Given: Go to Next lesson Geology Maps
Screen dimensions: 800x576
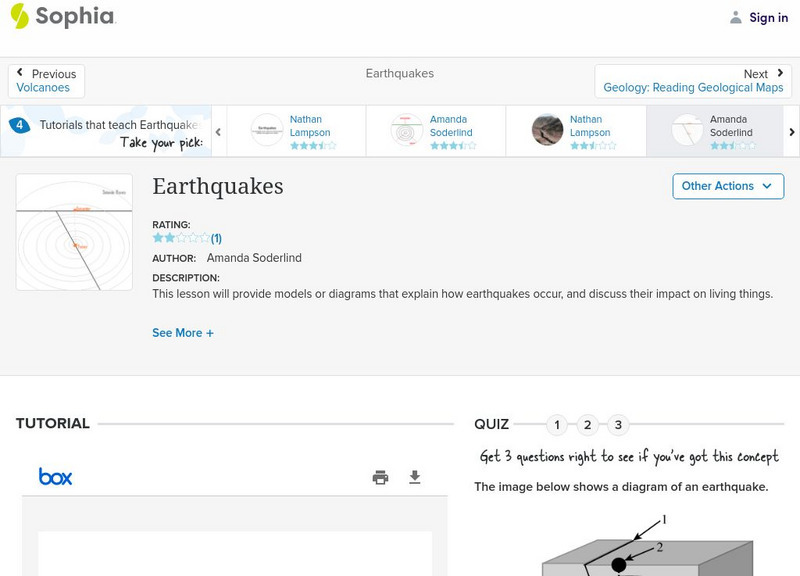Looking at the screenshot, I should [693, 81].
